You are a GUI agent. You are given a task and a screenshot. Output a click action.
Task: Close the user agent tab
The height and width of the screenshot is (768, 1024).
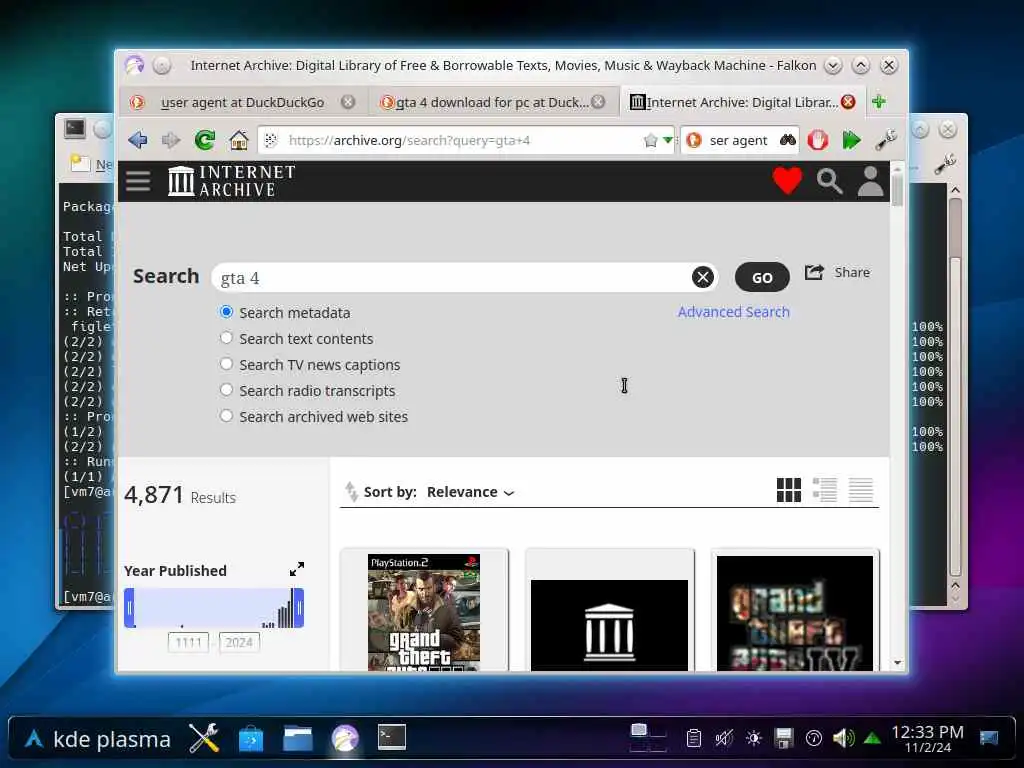pos(348,102)
